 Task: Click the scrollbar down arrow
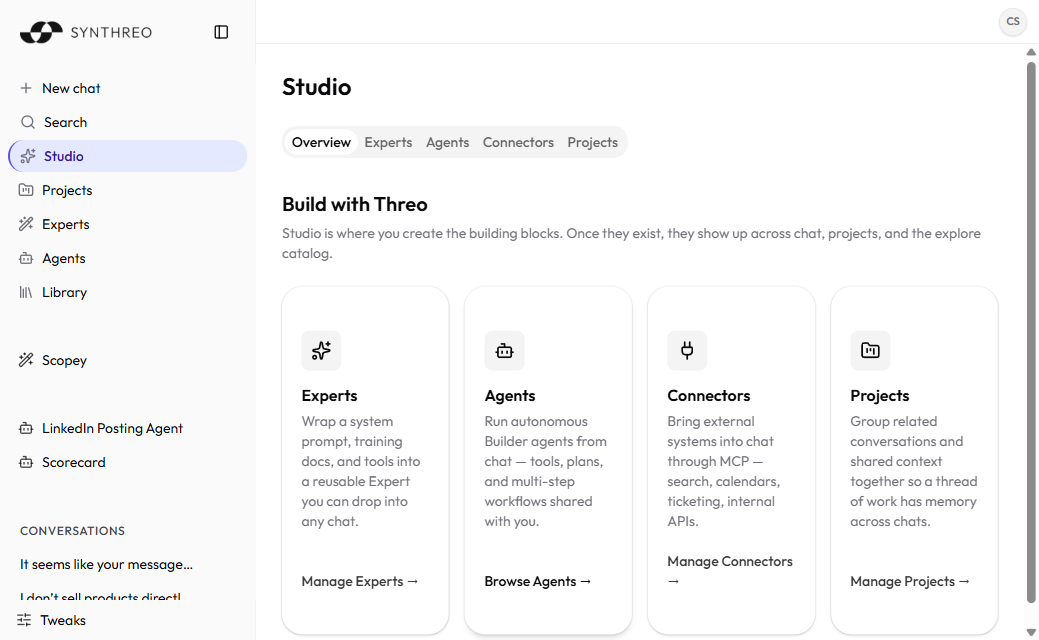click(x=1031, y=632)
